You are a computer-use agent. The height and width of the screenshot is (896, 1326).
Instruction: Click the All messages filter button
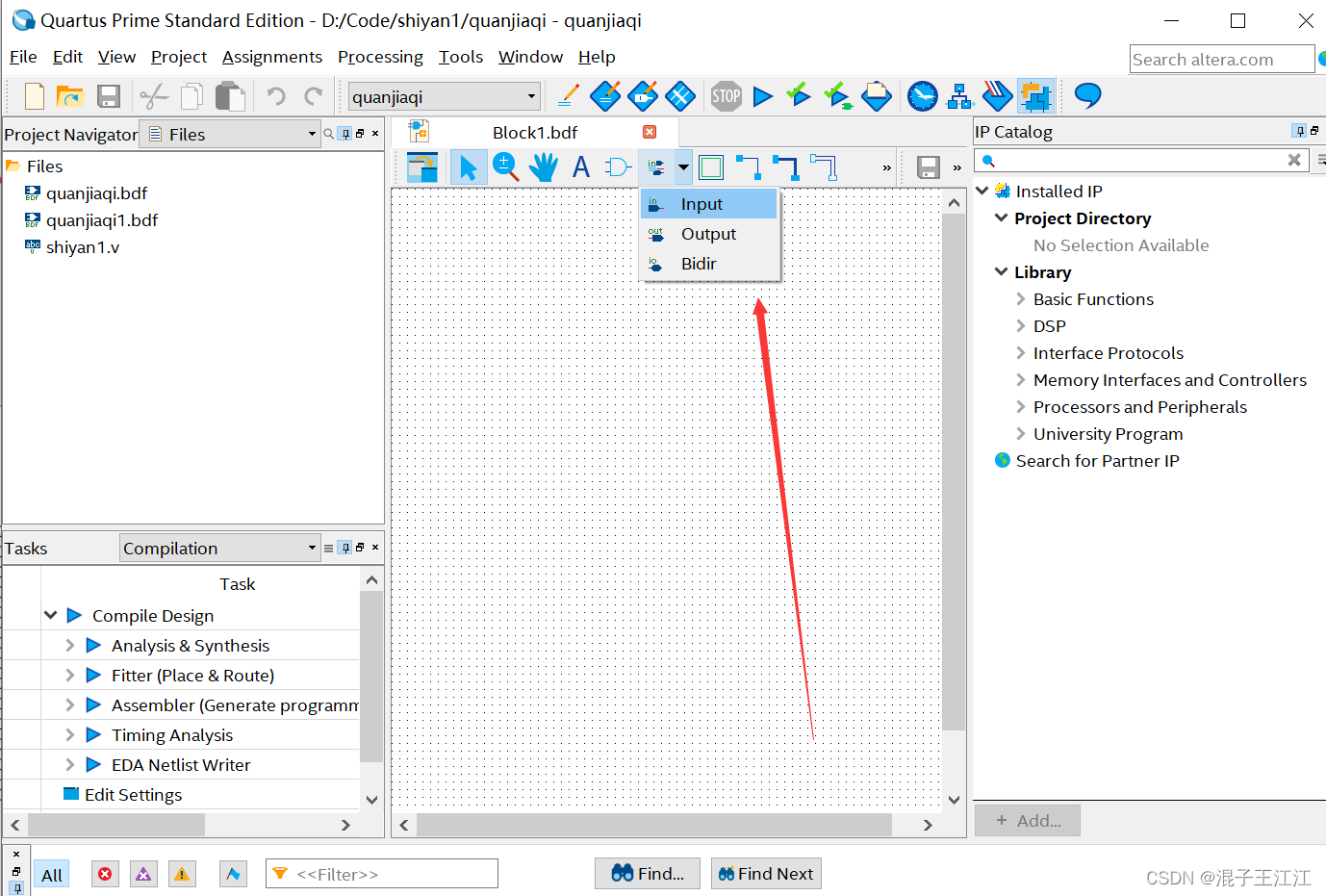point(52,875)
